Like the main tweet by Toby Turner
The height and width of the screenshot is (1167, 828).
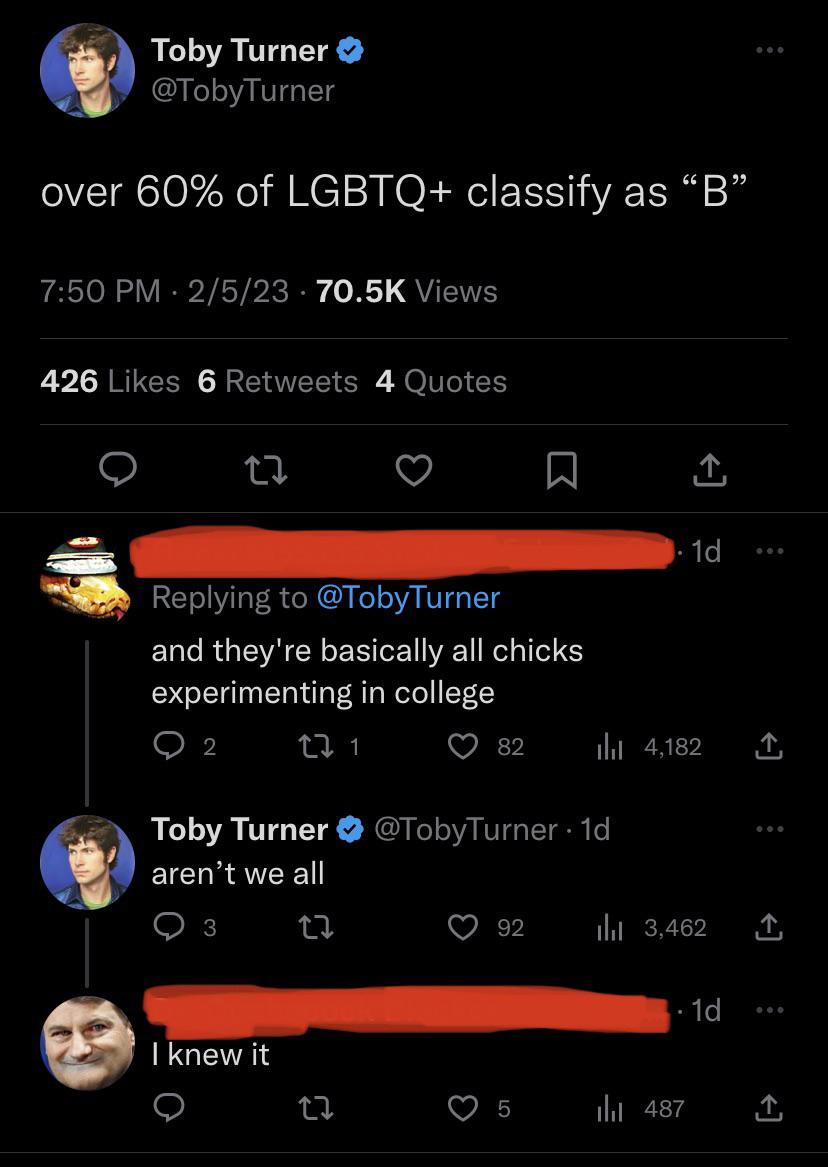(413, 470)
